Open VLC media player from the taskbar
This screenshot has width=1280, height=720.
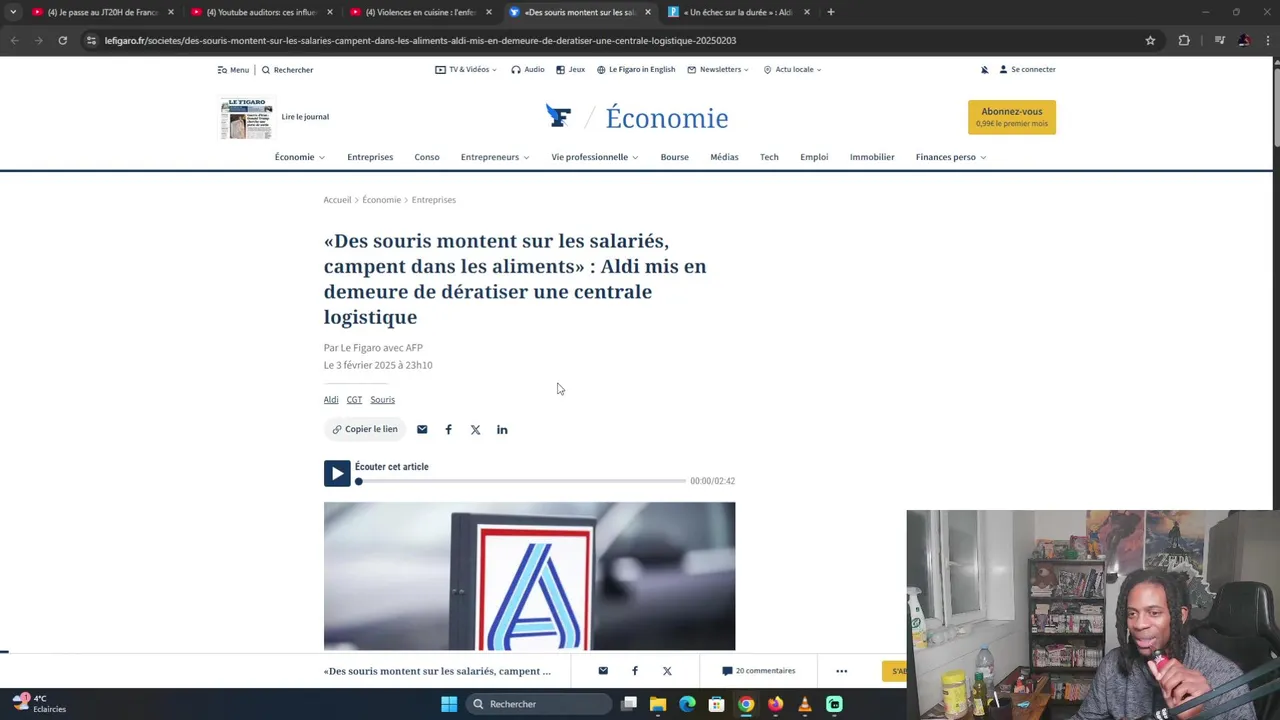click(x=804, y=704)
